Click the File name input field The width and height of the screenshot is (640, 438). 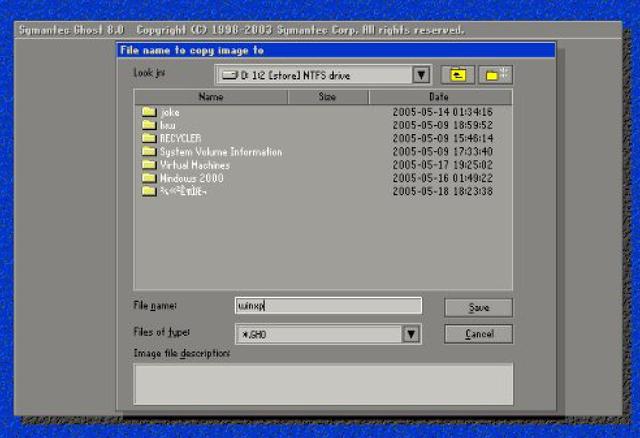coord(328,306)
